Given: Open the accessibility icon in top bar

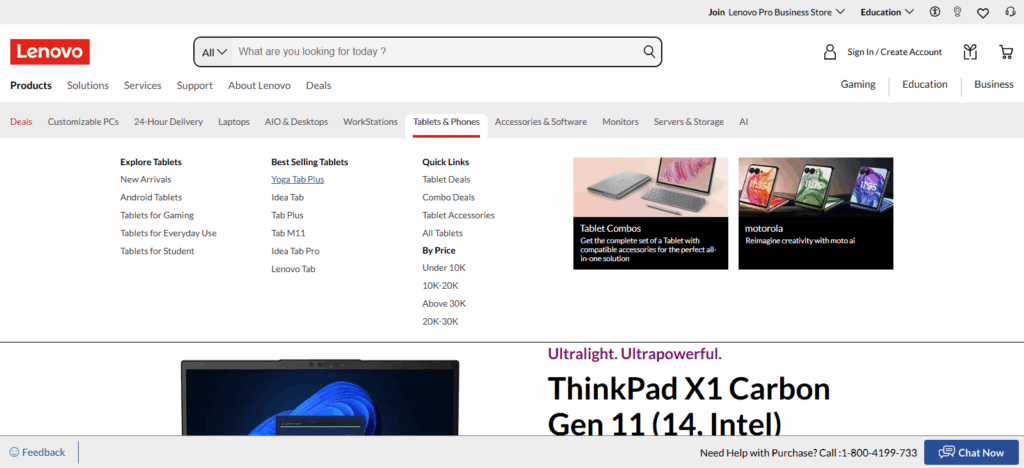Looking at the screenshot, I should 935,12.
